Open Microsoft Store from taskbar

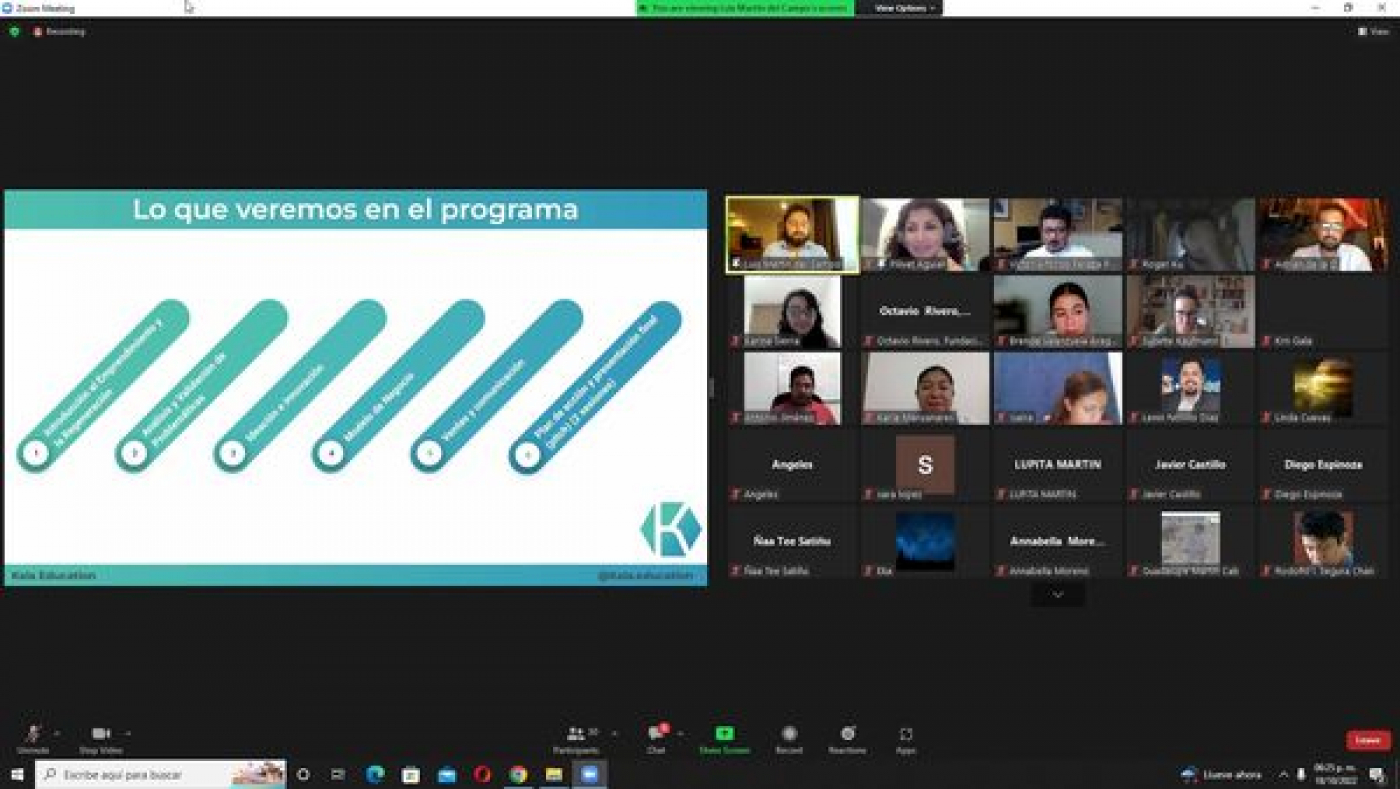[410, 774]
